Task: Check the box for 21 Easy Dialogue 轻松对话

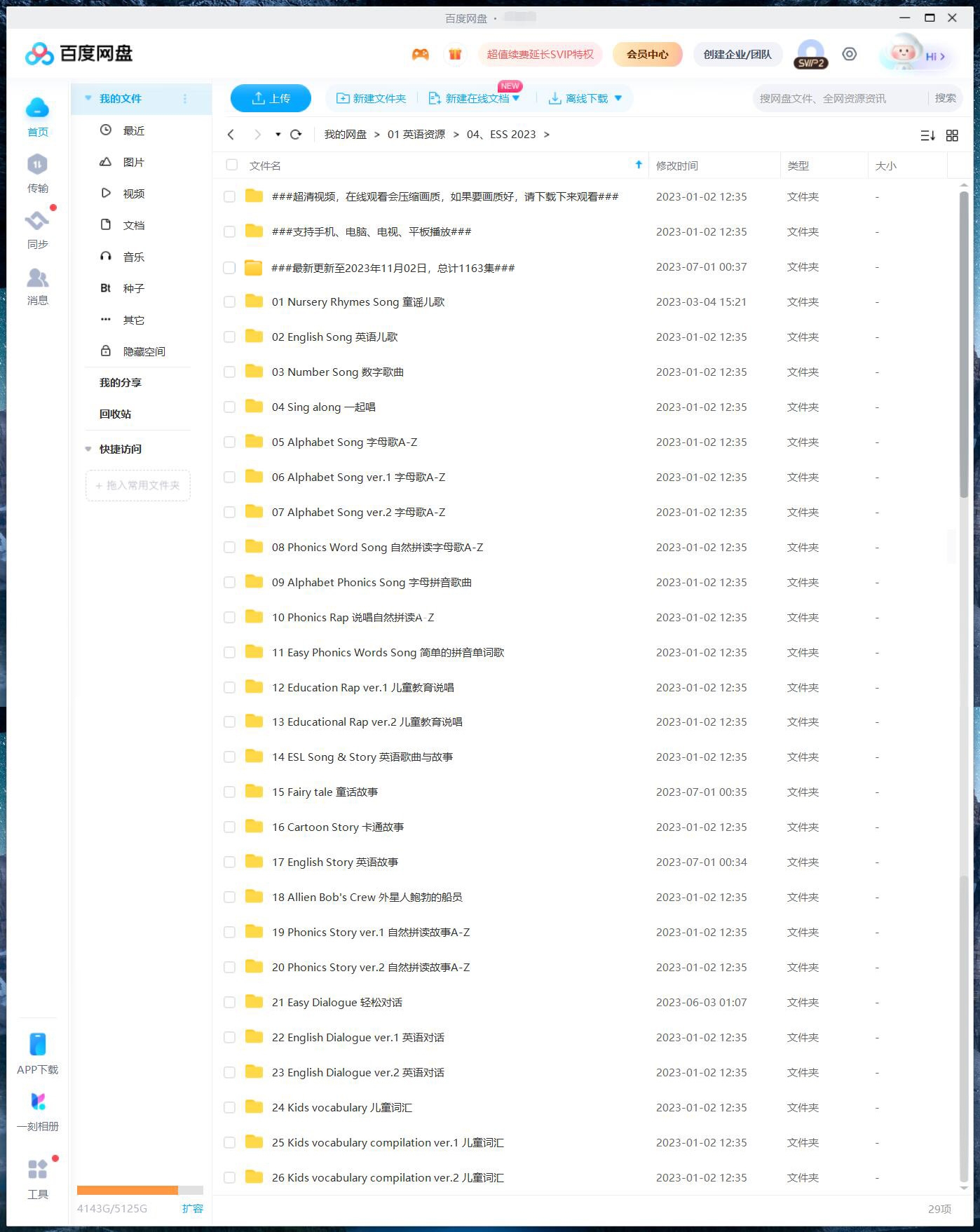Action: [x=229, y=1003]
